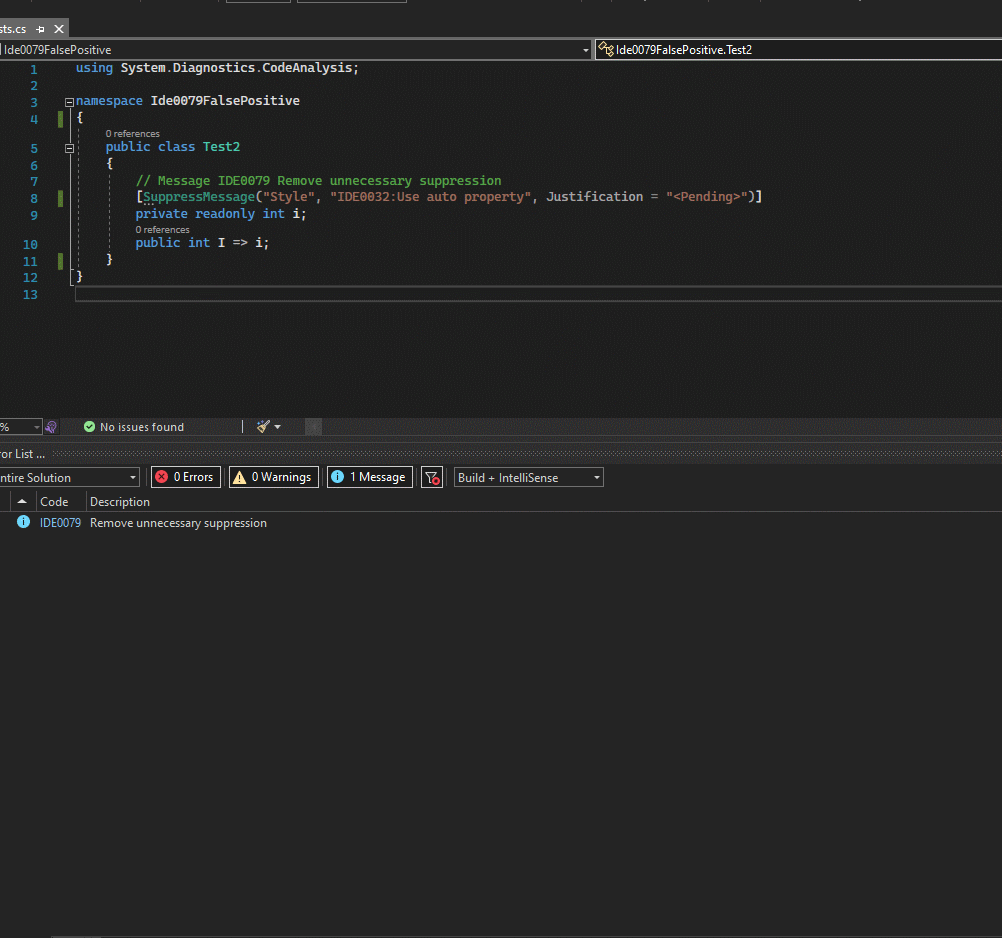
Task: Toggle the 0 Warnings filter
Action: (273, 477)
